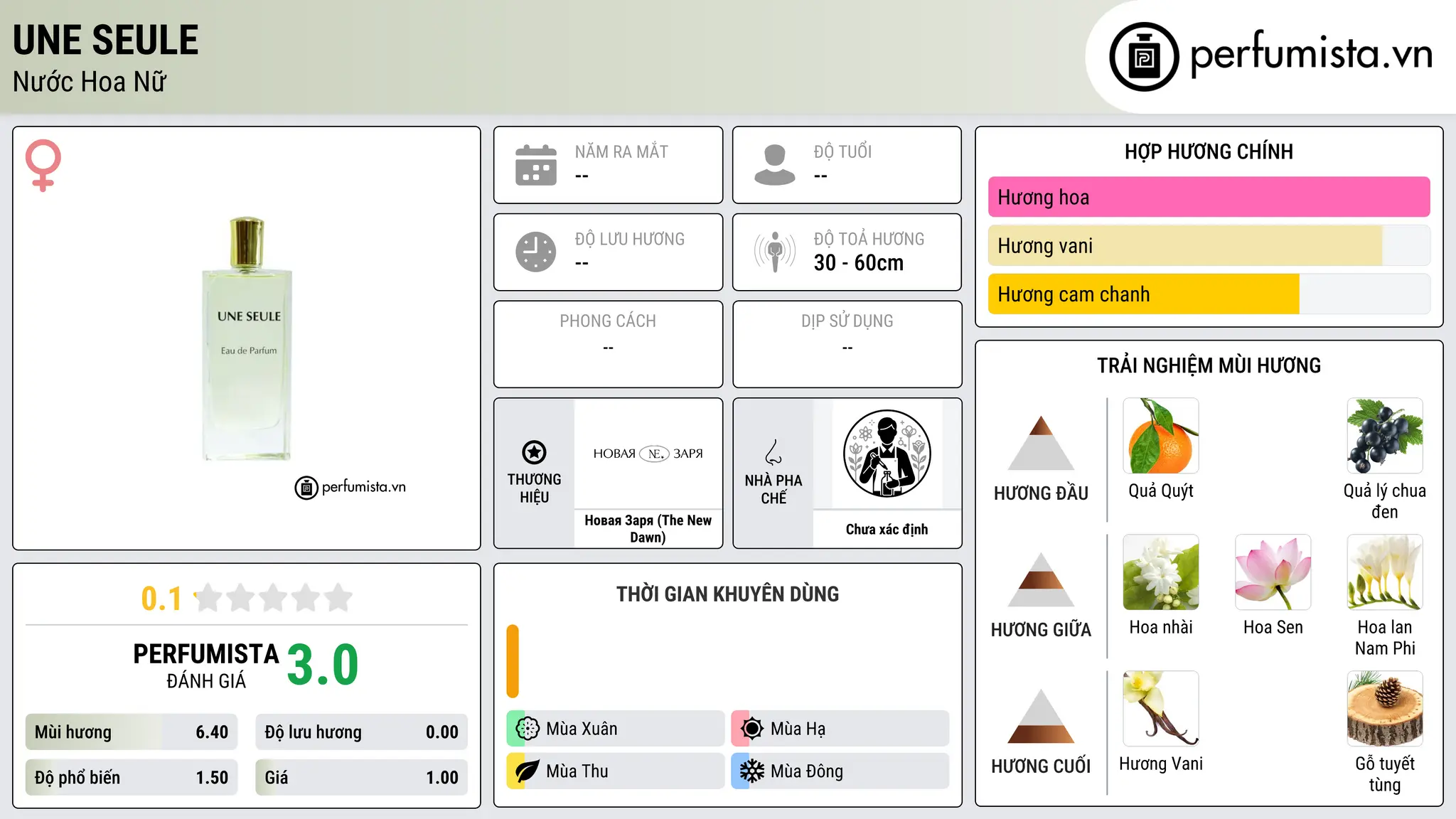This screenshot has height=819, width=1456.
Task: Click the PERFUMISTA ĐÁNH GIÁ label
Action: pyautogui.click(x=206, y=665)
